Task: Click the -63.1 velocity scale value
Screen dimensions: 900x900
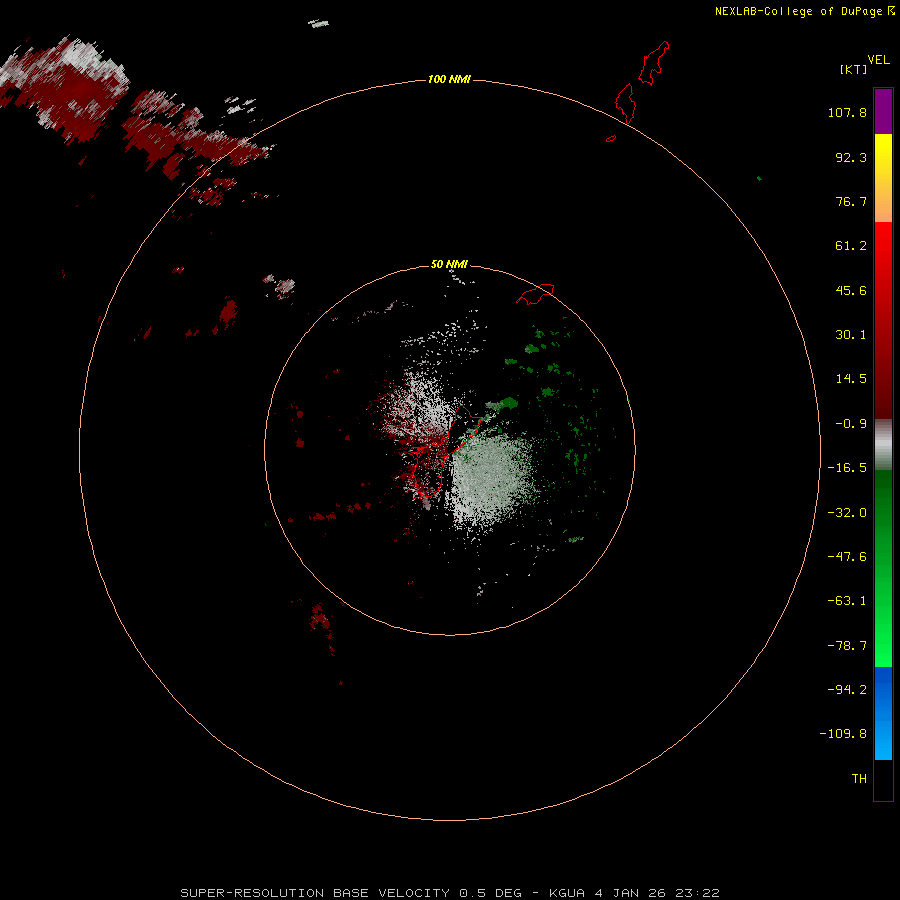Action: pyautogui.click(x=847, y=601)
